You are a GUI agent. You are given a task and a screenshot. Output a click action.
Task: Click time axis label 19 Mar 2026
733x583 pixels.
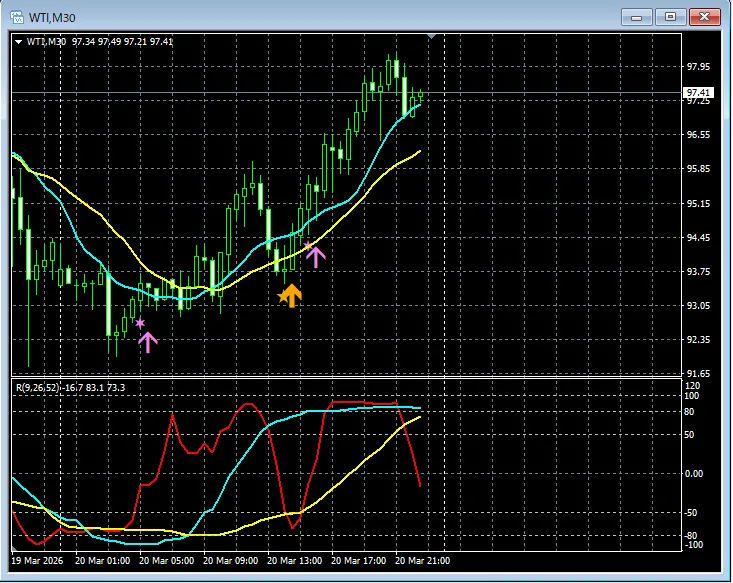(37, 561)
